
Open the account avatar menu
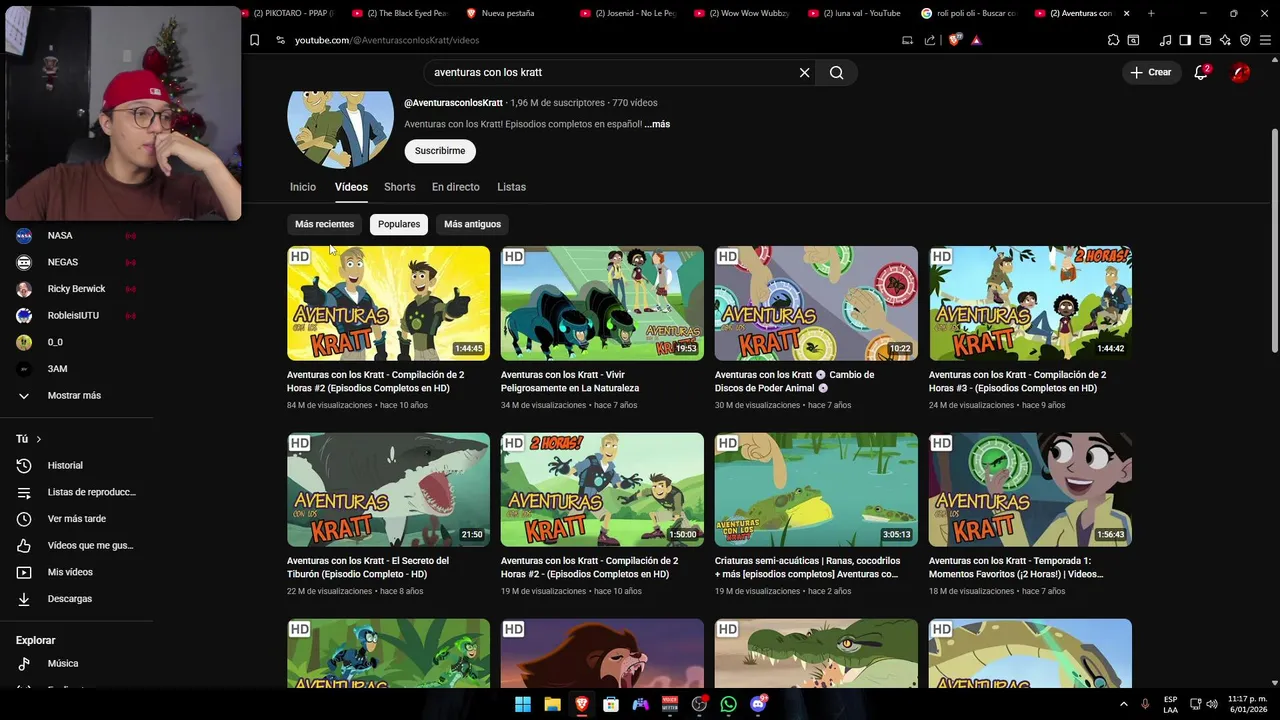click(x=1240, y=72)
